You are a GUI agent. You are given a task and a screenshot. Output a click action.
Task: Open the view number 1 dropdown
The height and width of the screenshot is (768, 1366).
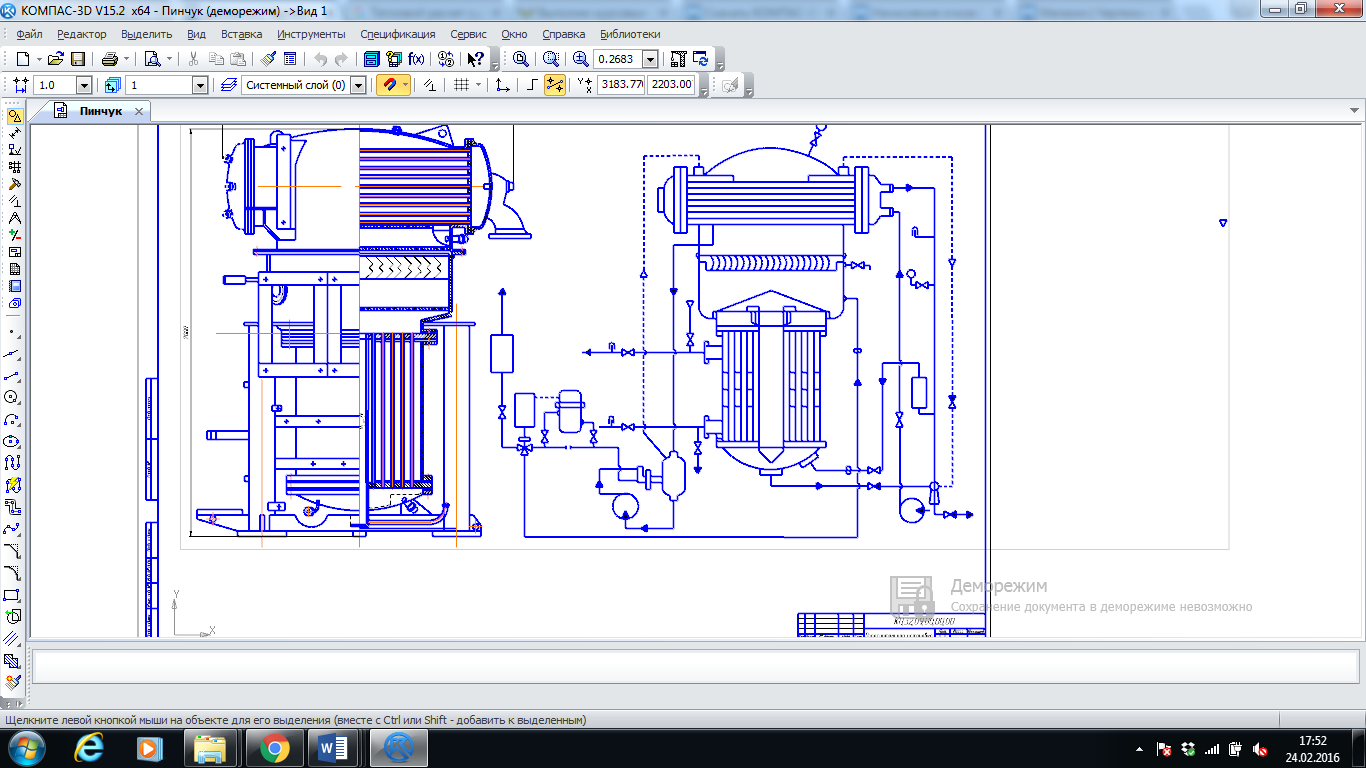pyautogui.click(x=200, y=86)
